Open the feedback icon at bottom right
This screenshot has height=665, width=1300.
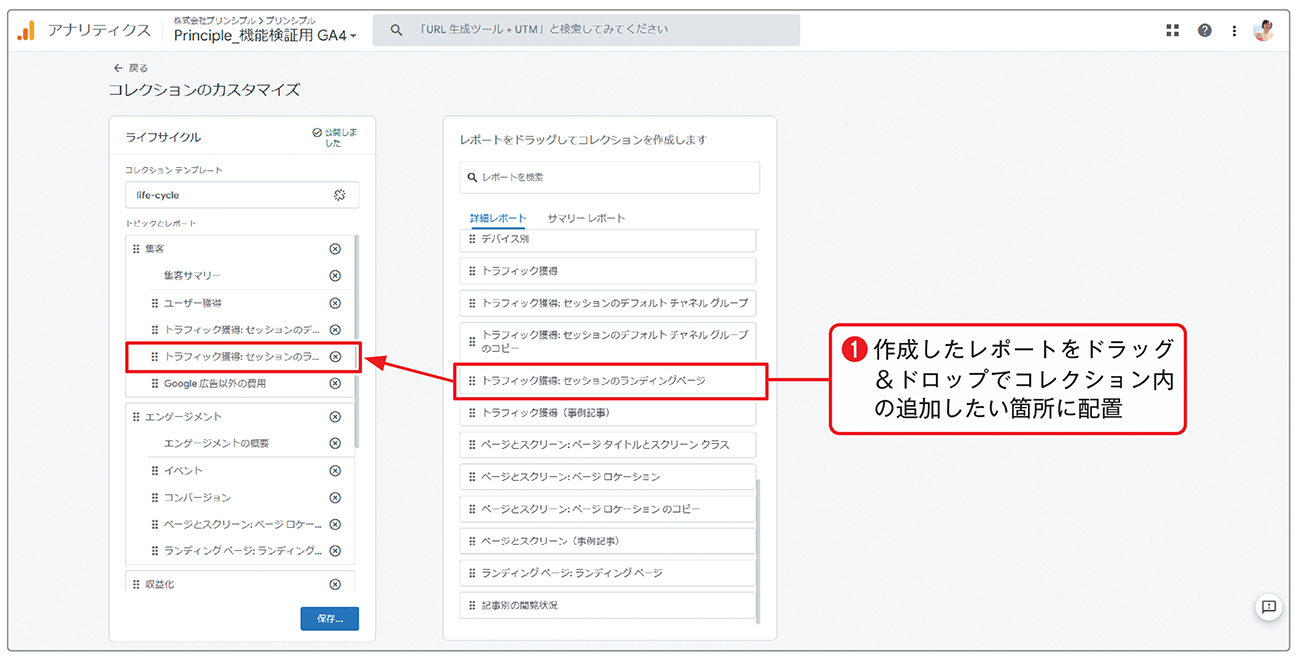[x=1269, y=607]
